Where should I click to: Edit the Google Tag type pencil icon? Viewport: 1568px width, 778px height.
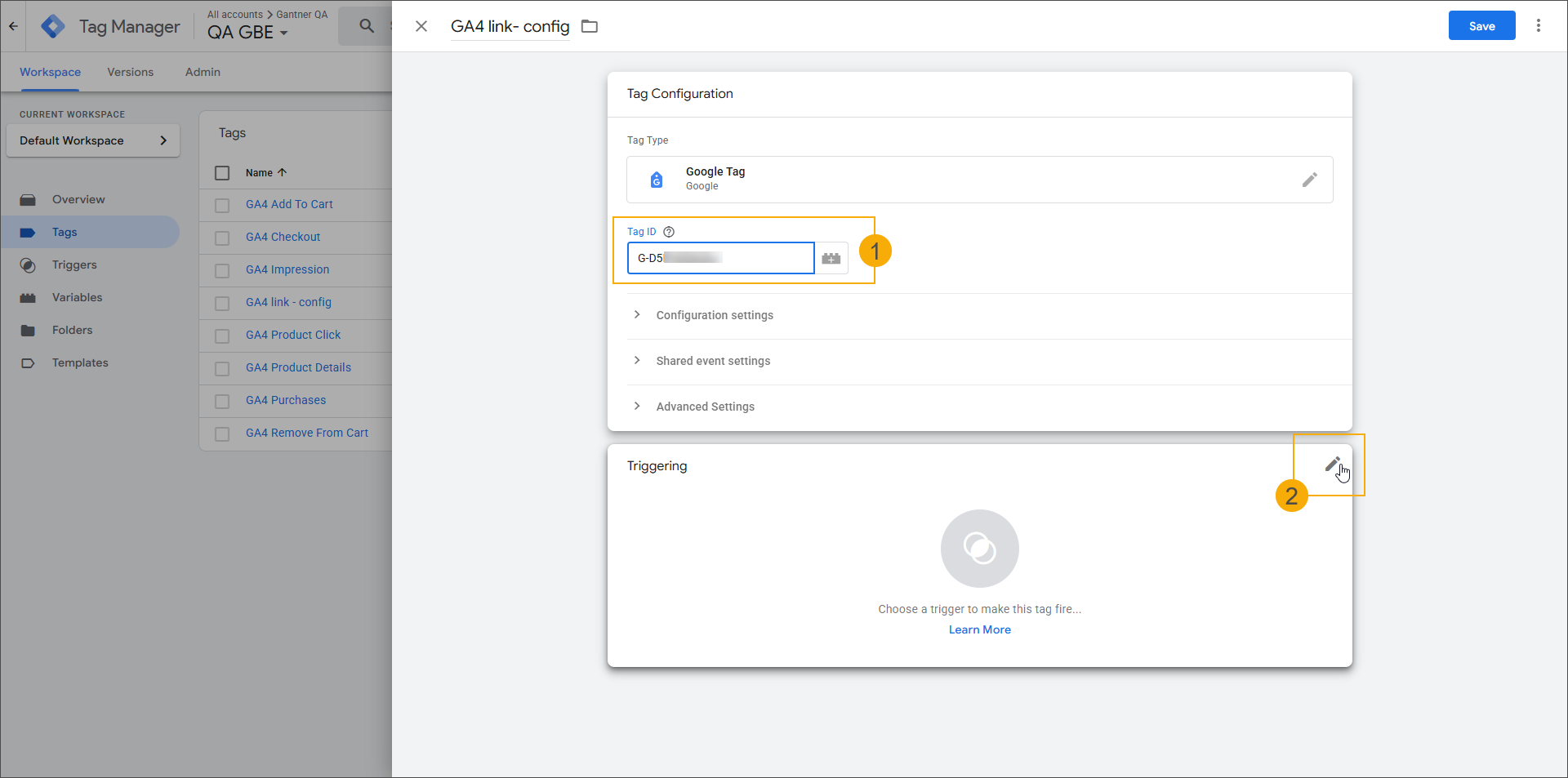point(1309,180)
